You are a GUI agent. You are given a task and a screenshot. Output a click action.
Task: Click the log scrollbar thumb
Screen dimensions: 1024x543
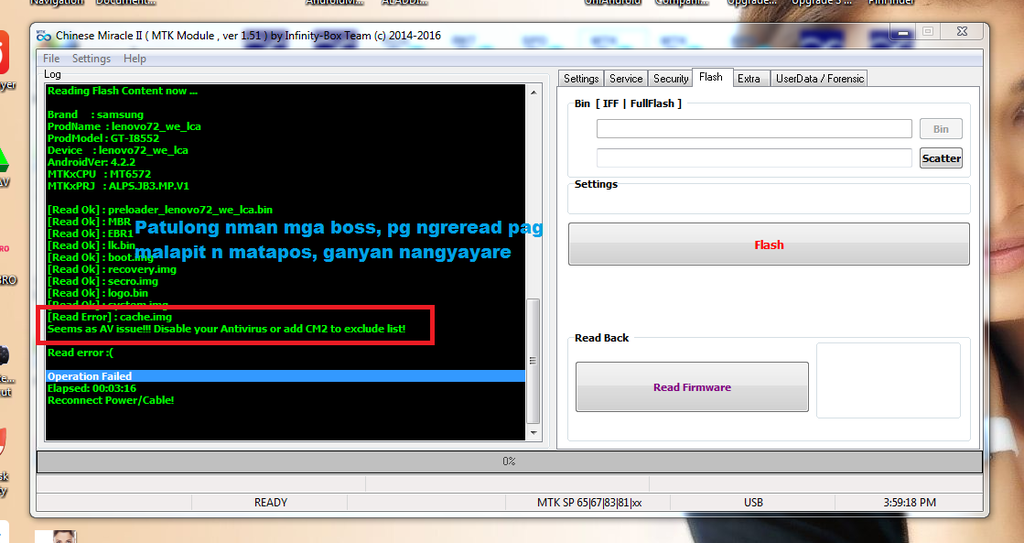click(534, 361)
